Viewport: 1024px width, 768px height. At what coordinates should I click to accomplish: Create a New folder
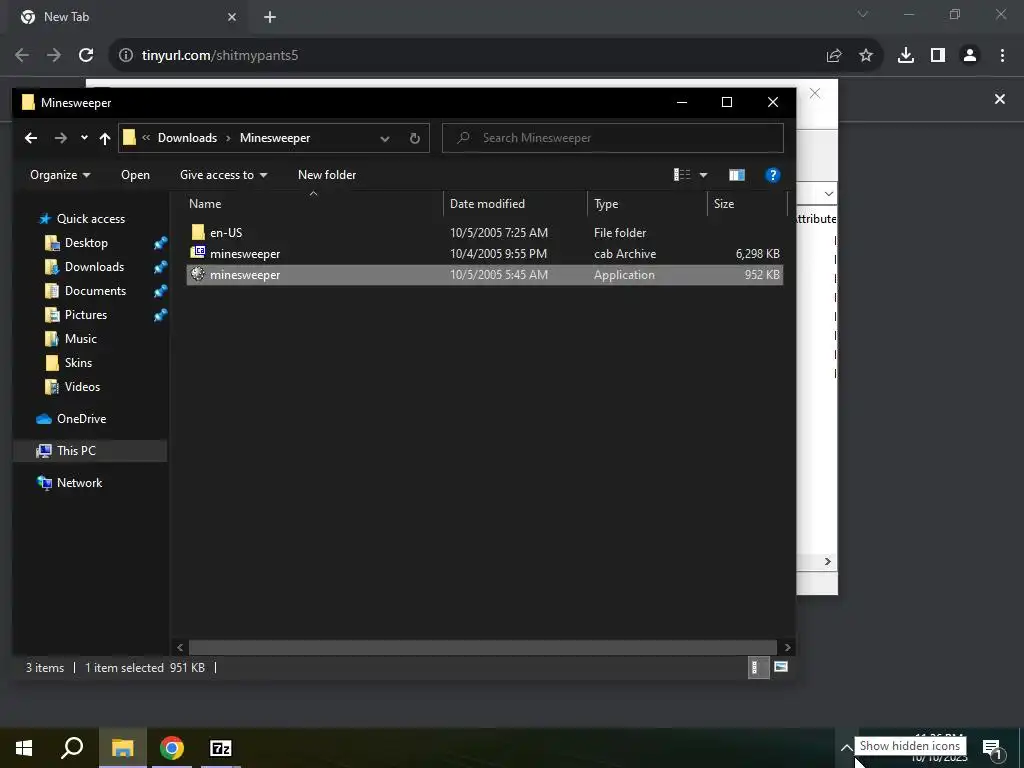tap(327, 175)
